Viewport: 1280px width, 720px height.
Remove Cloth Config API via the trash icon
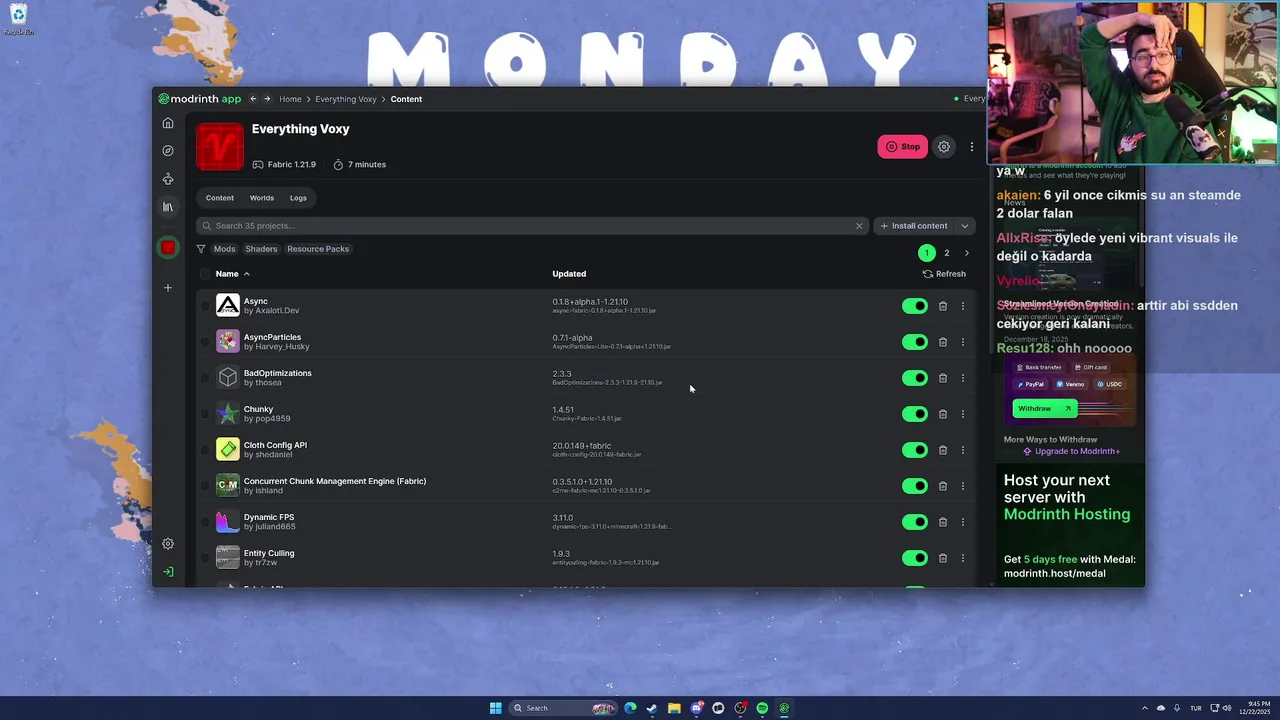943,450
